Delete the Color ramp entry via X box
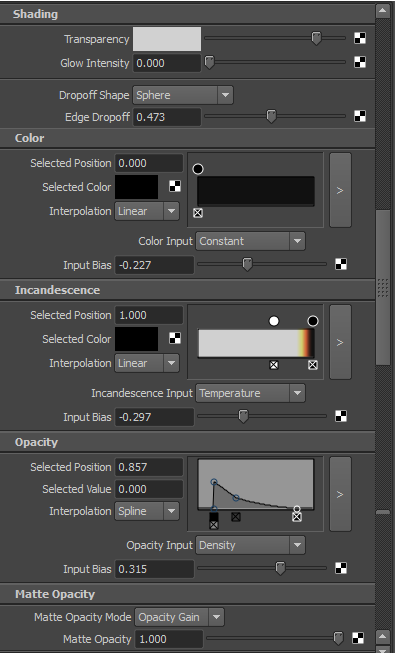This screenshot has height=653, width=395. tap(198, 213)
